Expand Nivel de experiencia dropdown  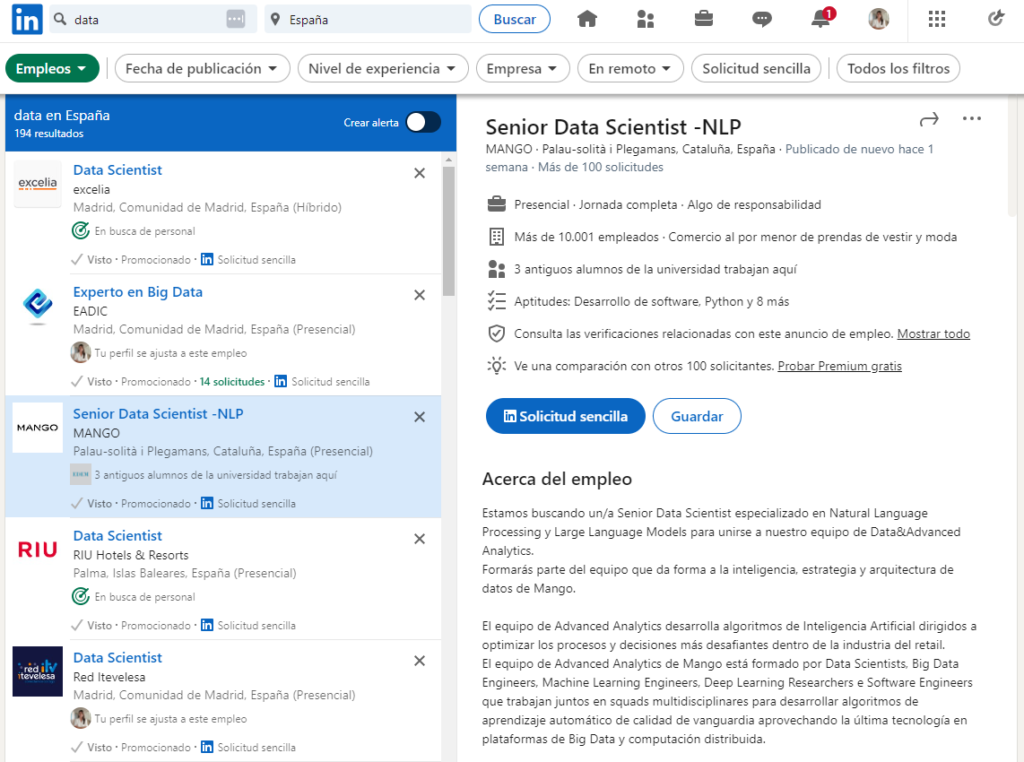[383, 69]
